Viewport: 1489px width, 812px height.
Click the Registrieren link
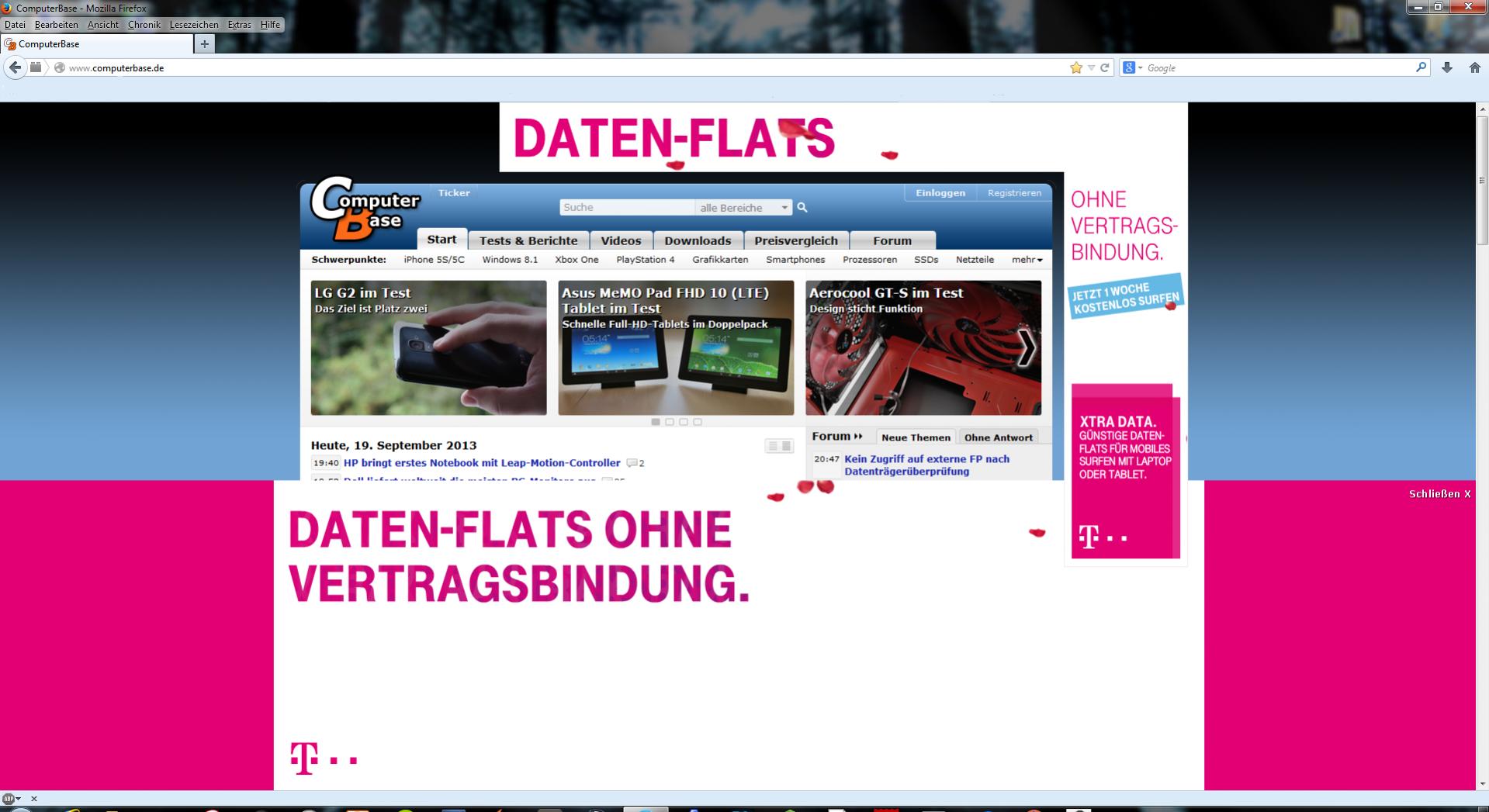[1014, 193]
